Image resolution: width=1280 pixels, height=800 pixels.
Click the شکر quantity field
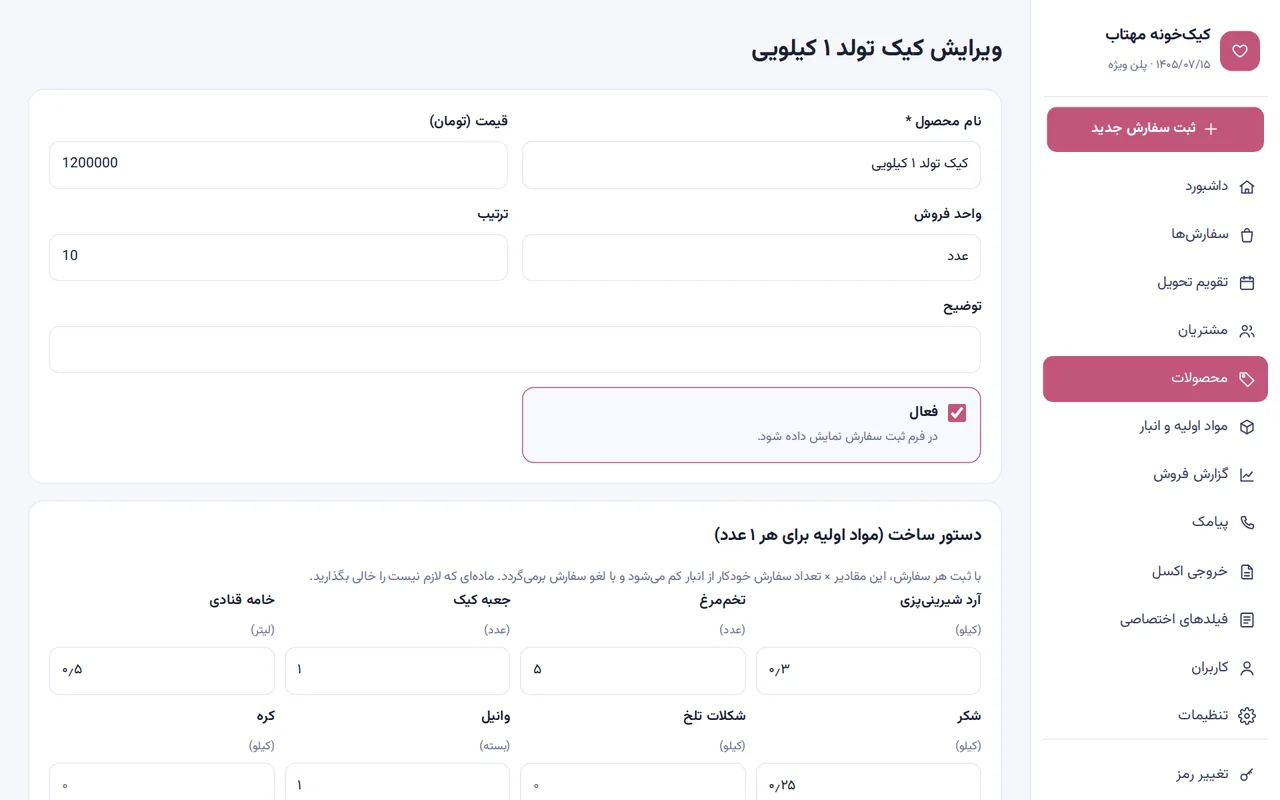coord(868,782)
